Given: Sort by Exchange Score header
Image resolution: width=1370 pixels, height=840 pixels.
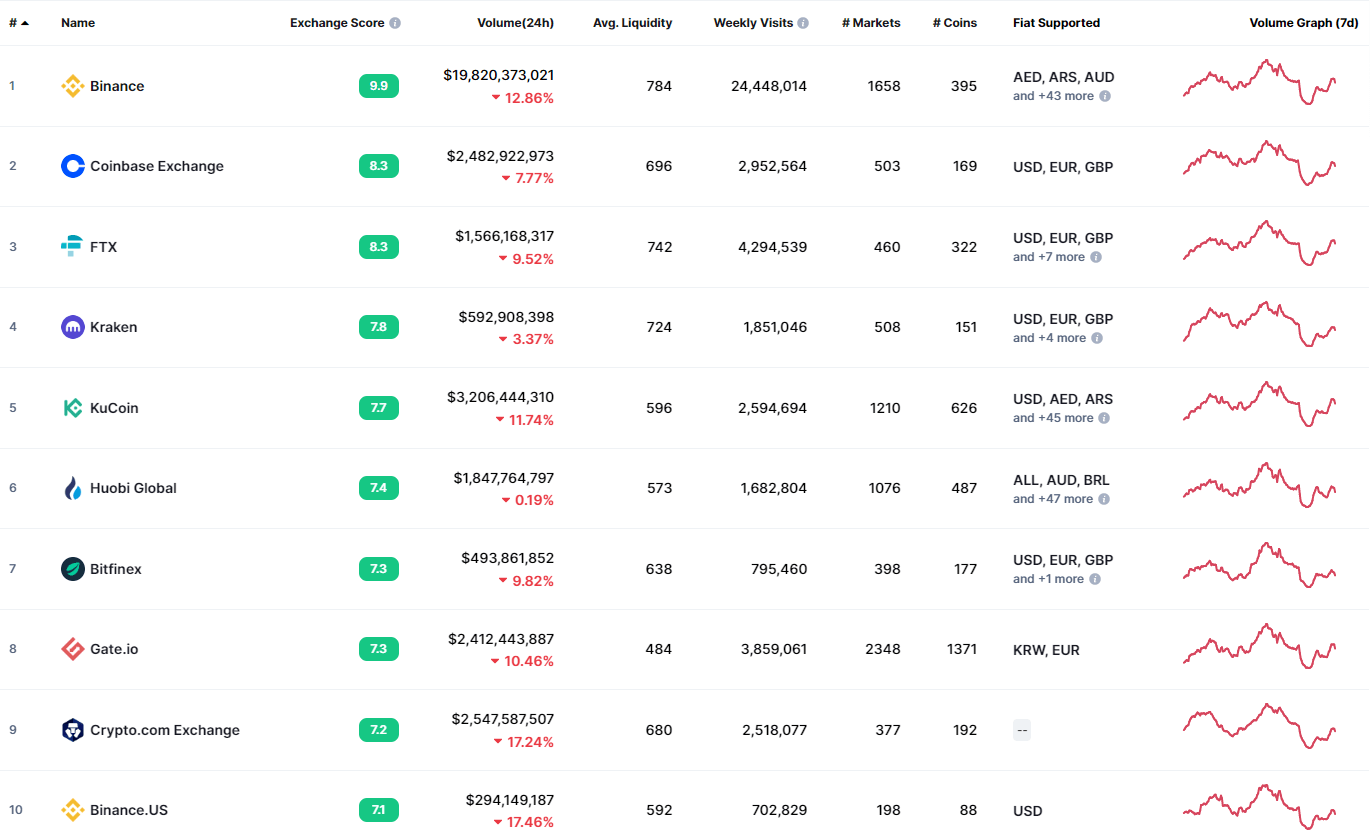Looking at the screenshot, I should click(337, 23).
